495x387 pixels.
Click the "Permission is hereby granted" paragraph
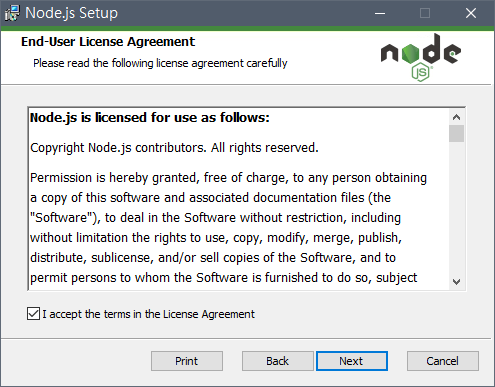point(228,227)
